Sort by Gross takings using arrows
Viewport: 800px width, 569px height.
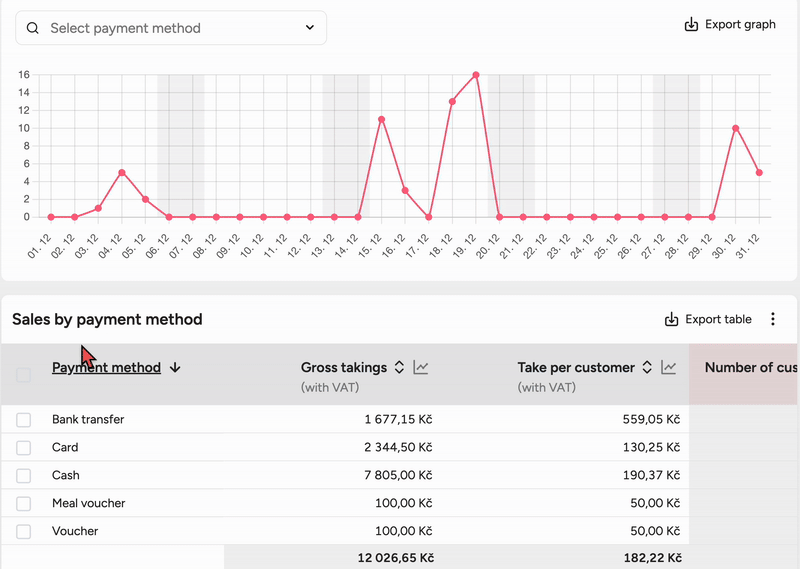coord(399,368)
